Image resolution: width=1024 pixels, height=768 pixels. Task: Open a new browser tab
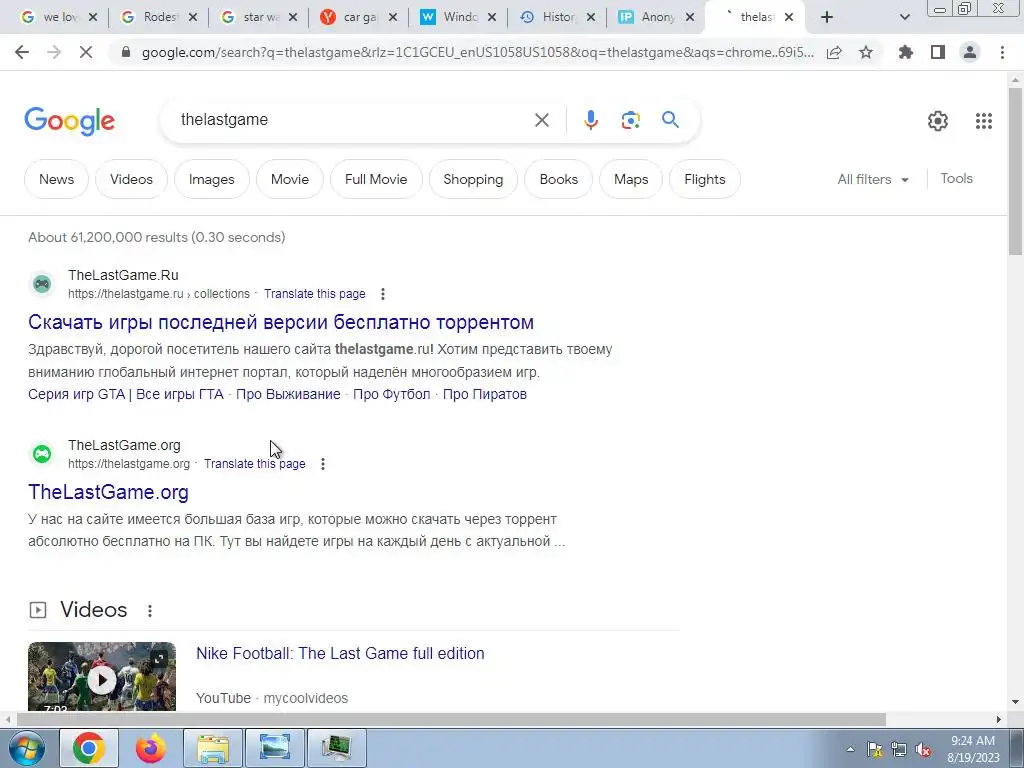click(827, 18)
